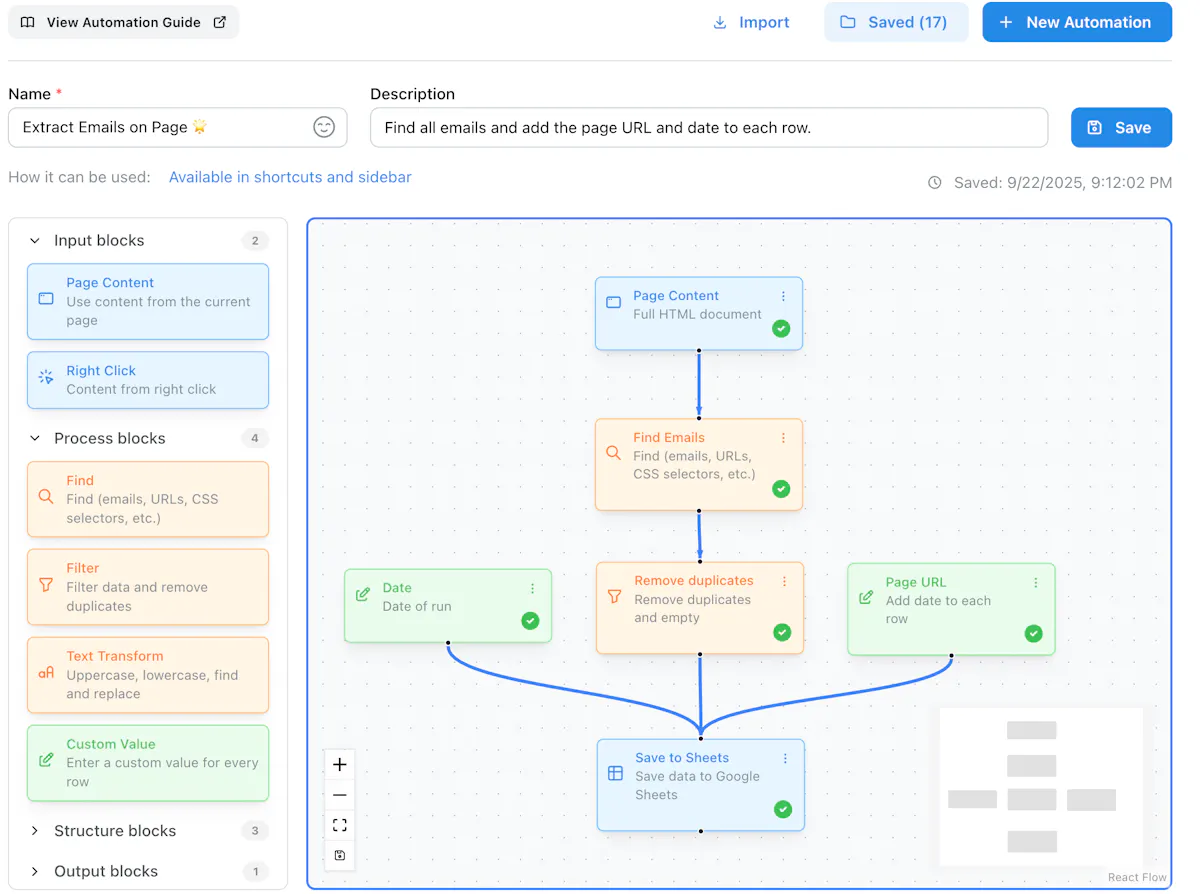Open the Date node's three-dot menu

click(532, 589)
